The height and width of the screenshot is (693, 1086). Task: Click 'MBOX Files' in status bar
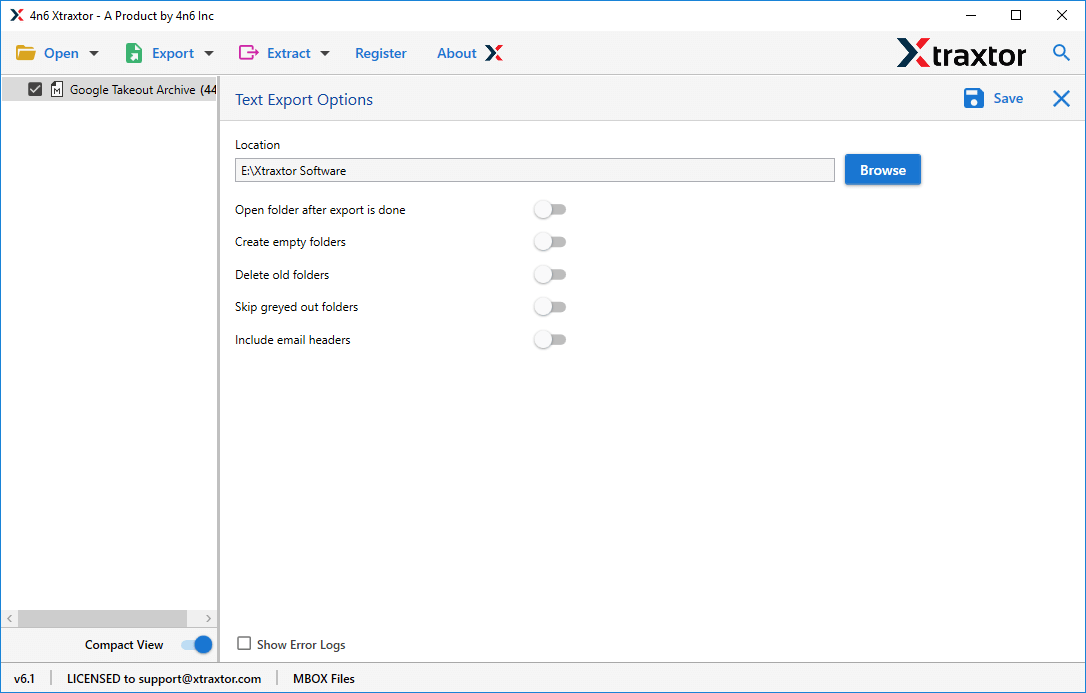[x=323, y=678]
